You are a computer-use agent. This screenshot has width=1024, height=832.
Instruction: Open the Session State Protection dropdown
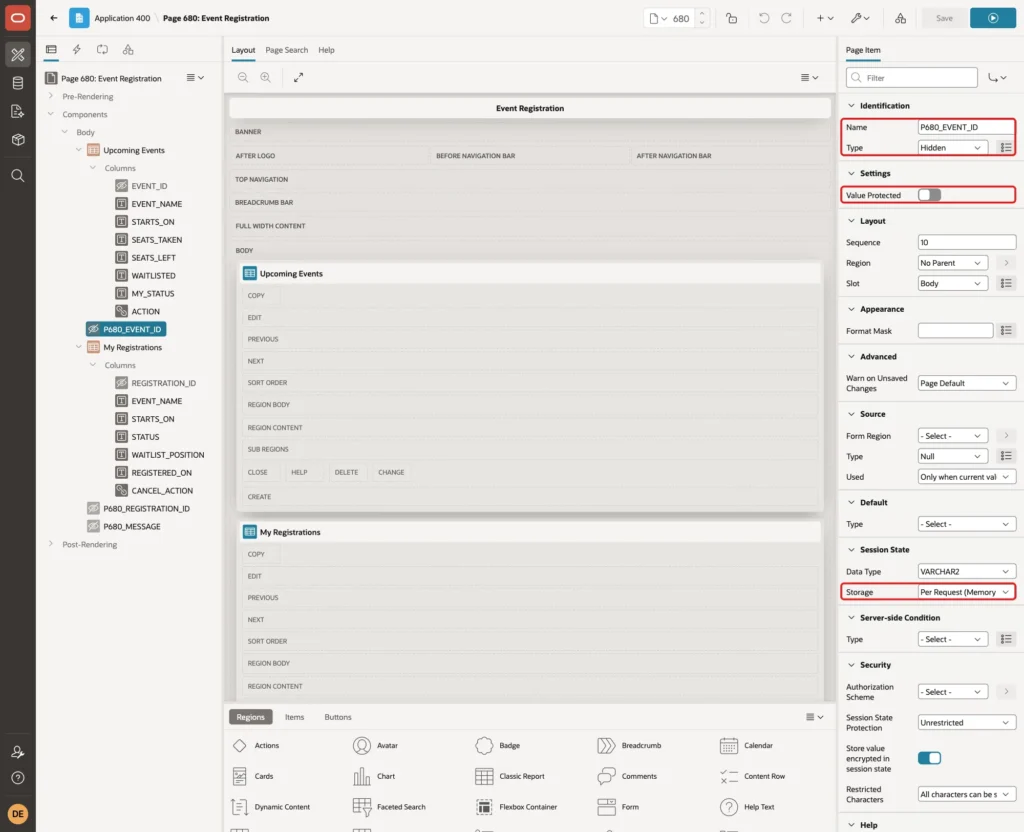(x=966, y=723)
